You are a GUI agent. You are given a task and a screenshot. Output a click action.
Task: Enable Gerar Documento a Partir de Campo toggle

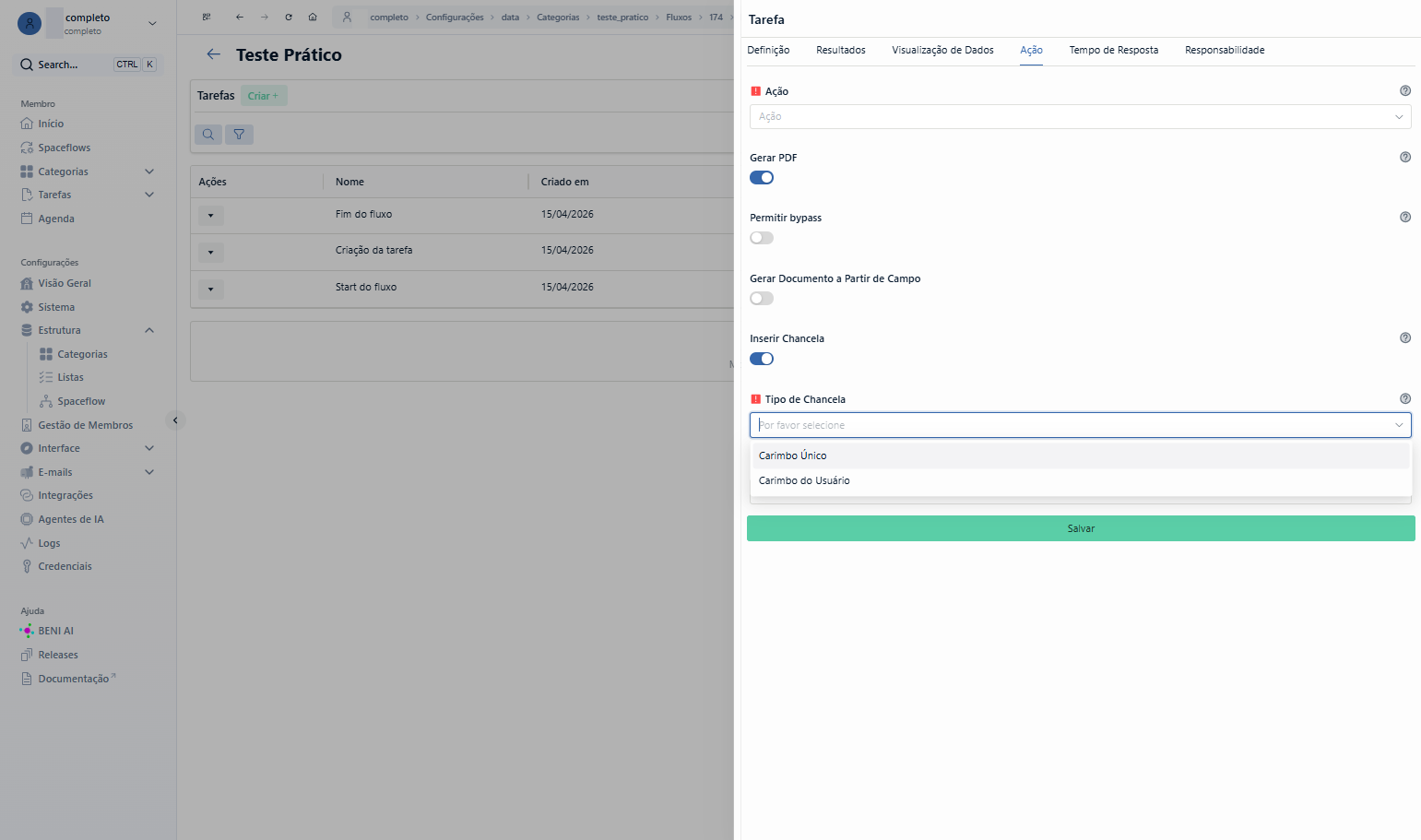(x=762, y=299)
